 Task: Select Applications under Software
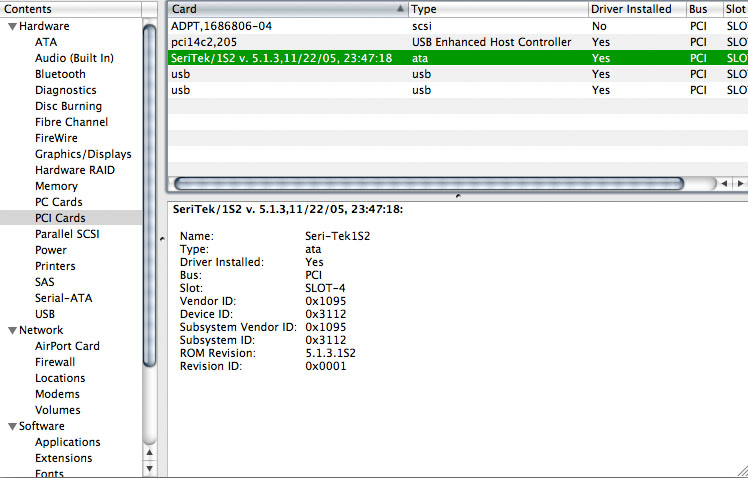(x=68, y=442)
